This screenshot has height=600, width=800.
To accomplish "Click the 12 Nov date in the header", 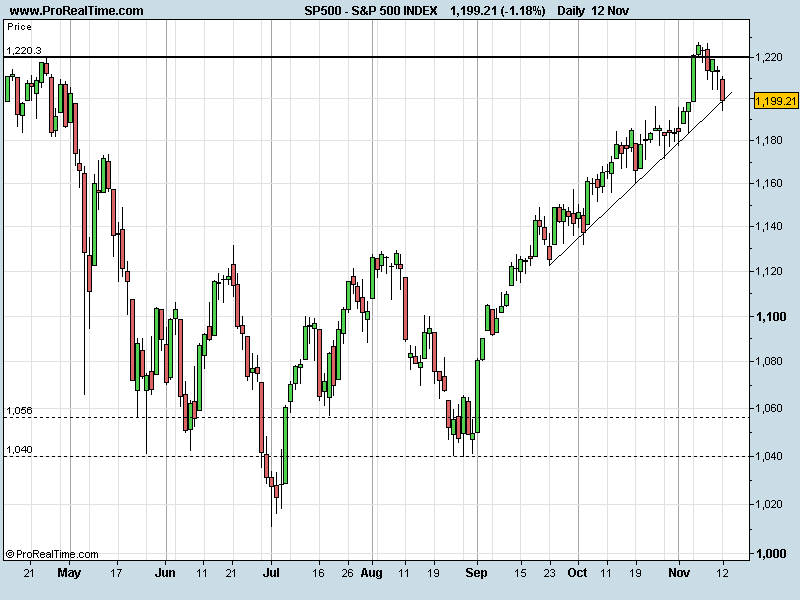I will pyautogui.click(x=610, y=10).
